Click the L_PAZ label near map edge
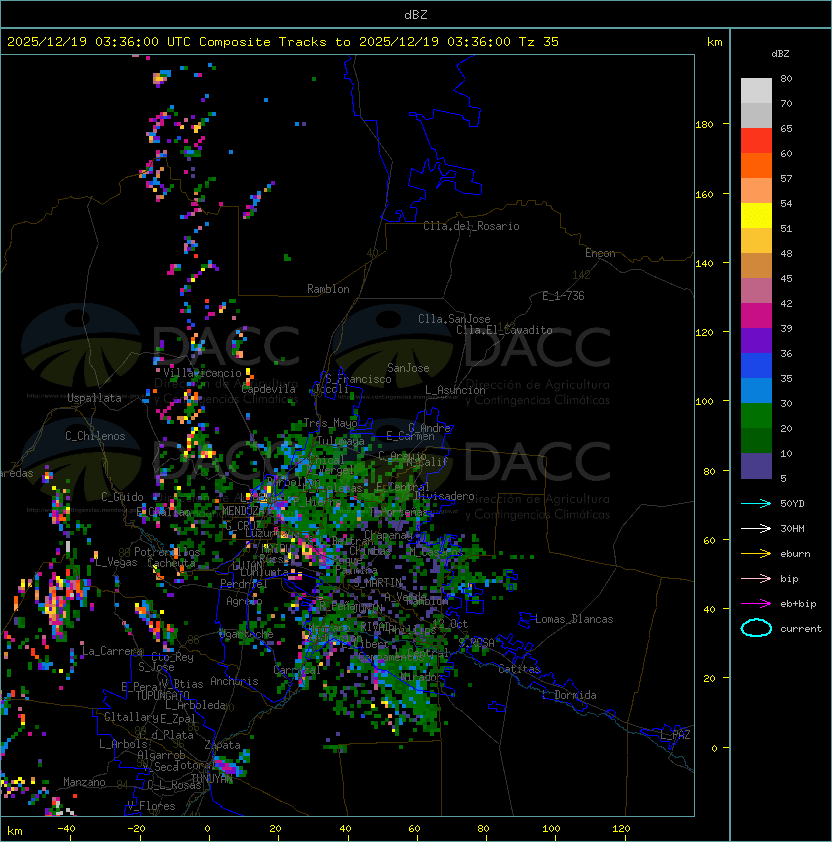832x842 pixels. [x=675, y=735]
